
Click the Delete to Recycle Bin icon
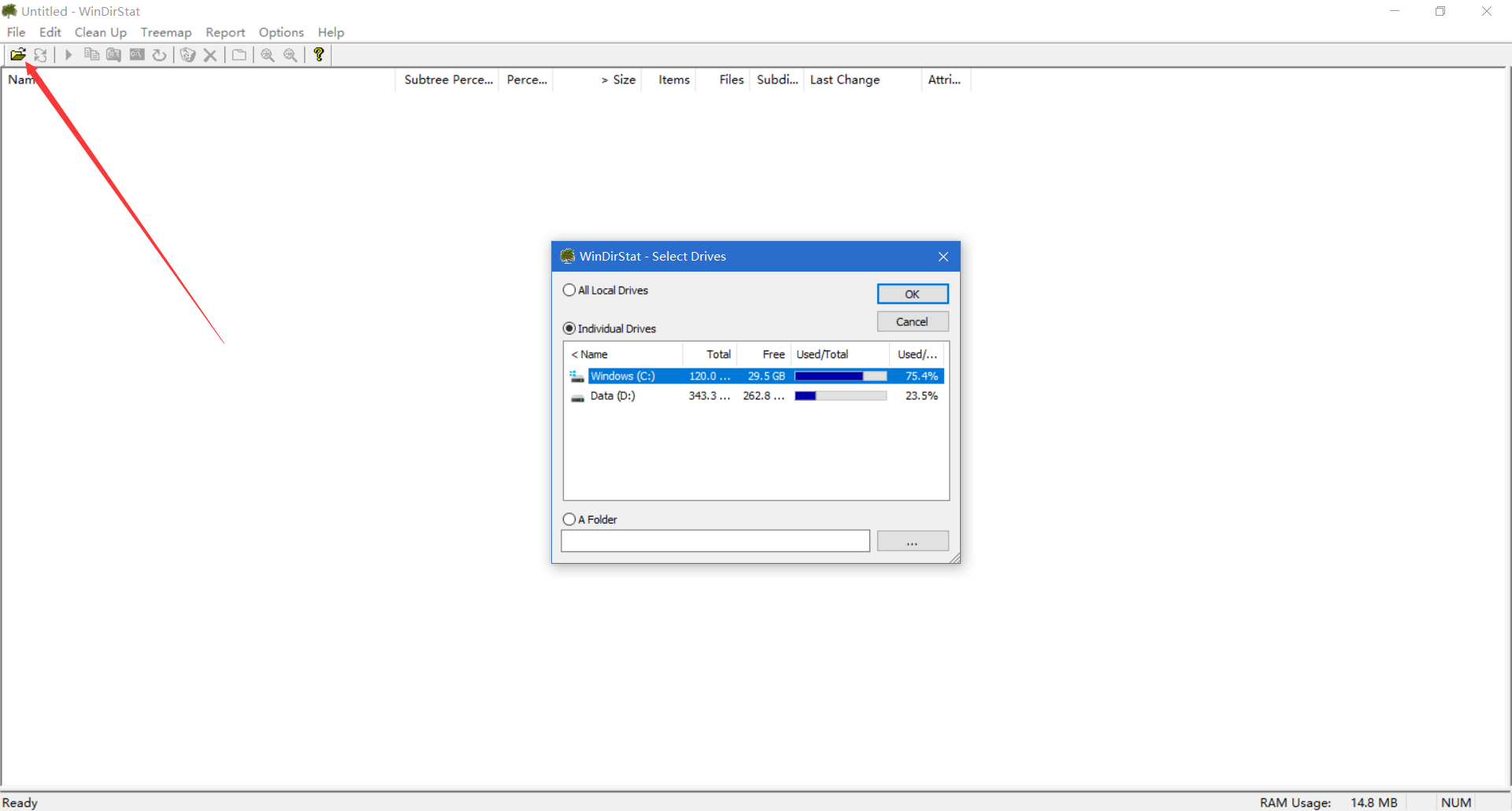point(187,54)
